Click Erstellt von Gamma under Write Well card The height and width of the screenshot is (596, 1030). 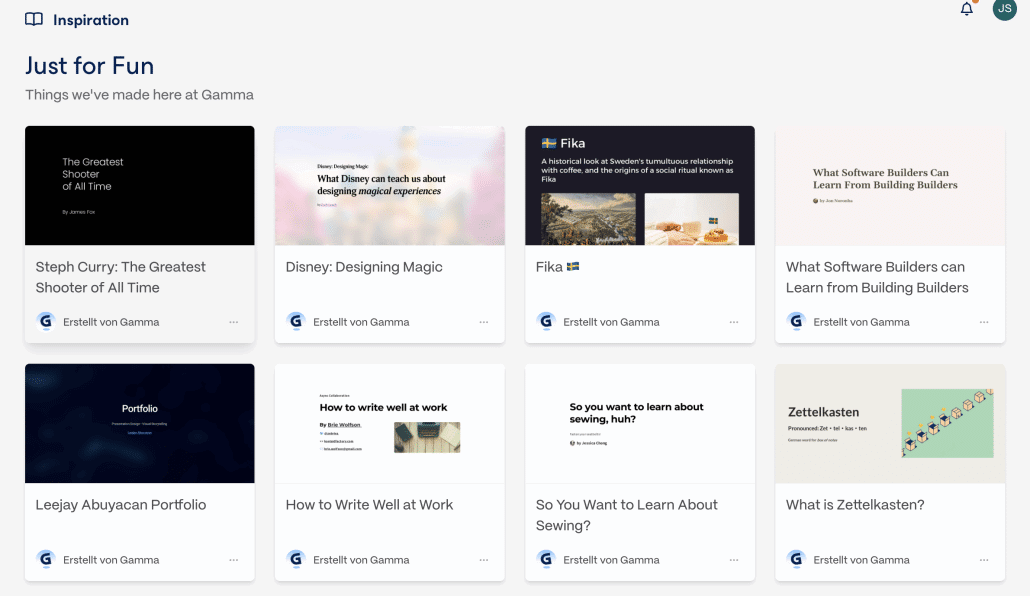pos(361,560)
